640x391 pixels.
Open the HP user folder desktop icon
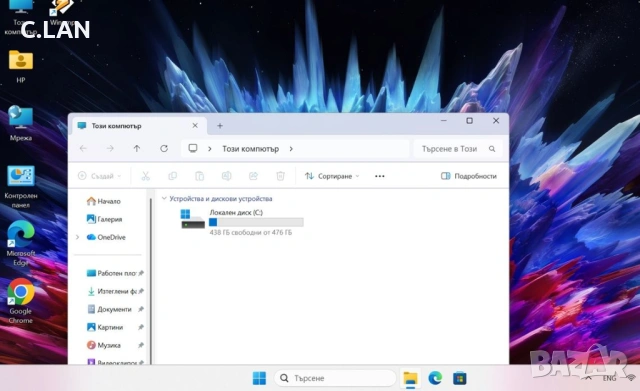click(x=21, y=65)
